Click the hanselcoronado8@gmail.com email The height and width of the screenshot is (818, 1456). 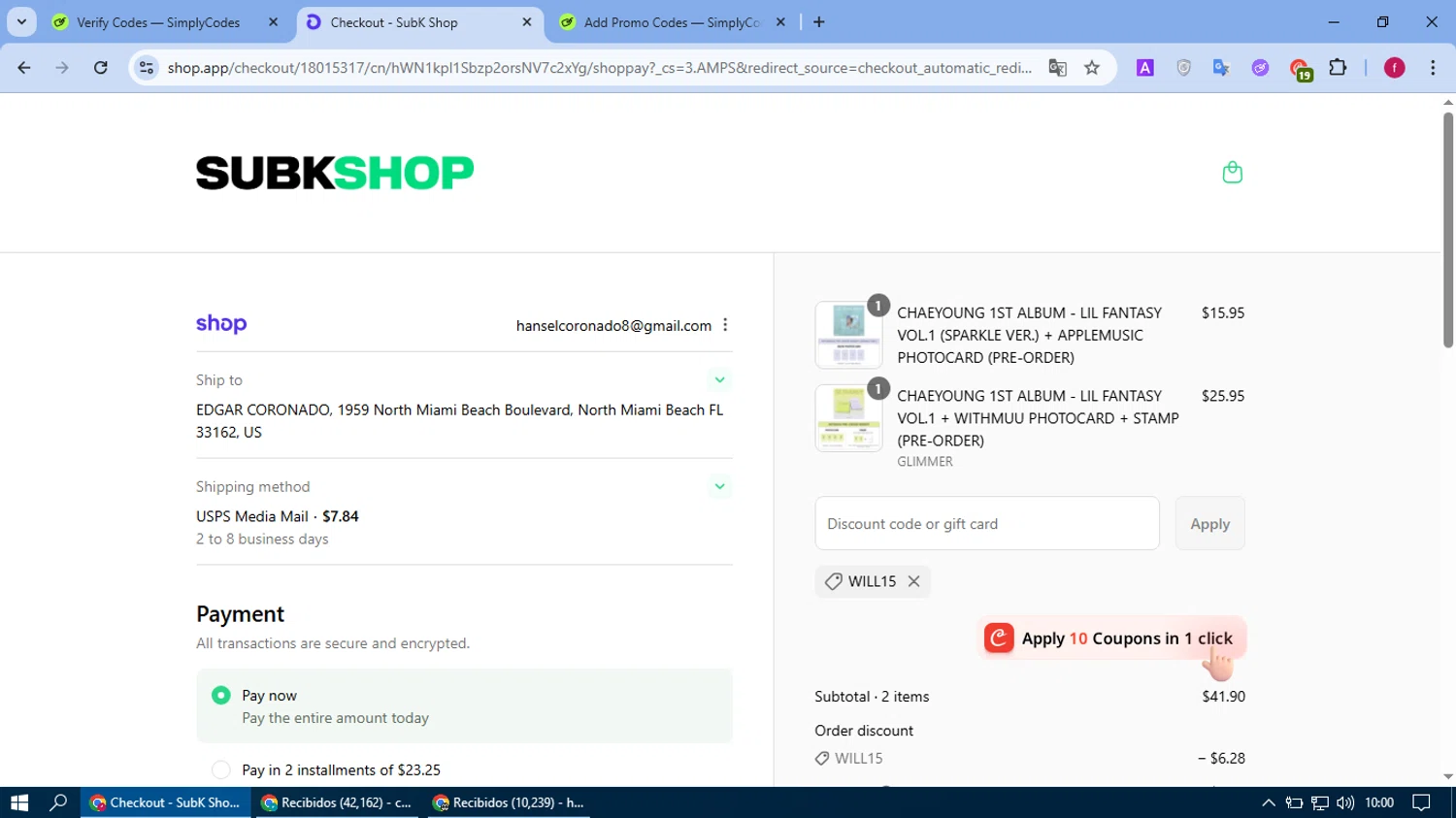click(x=613, y=326)
